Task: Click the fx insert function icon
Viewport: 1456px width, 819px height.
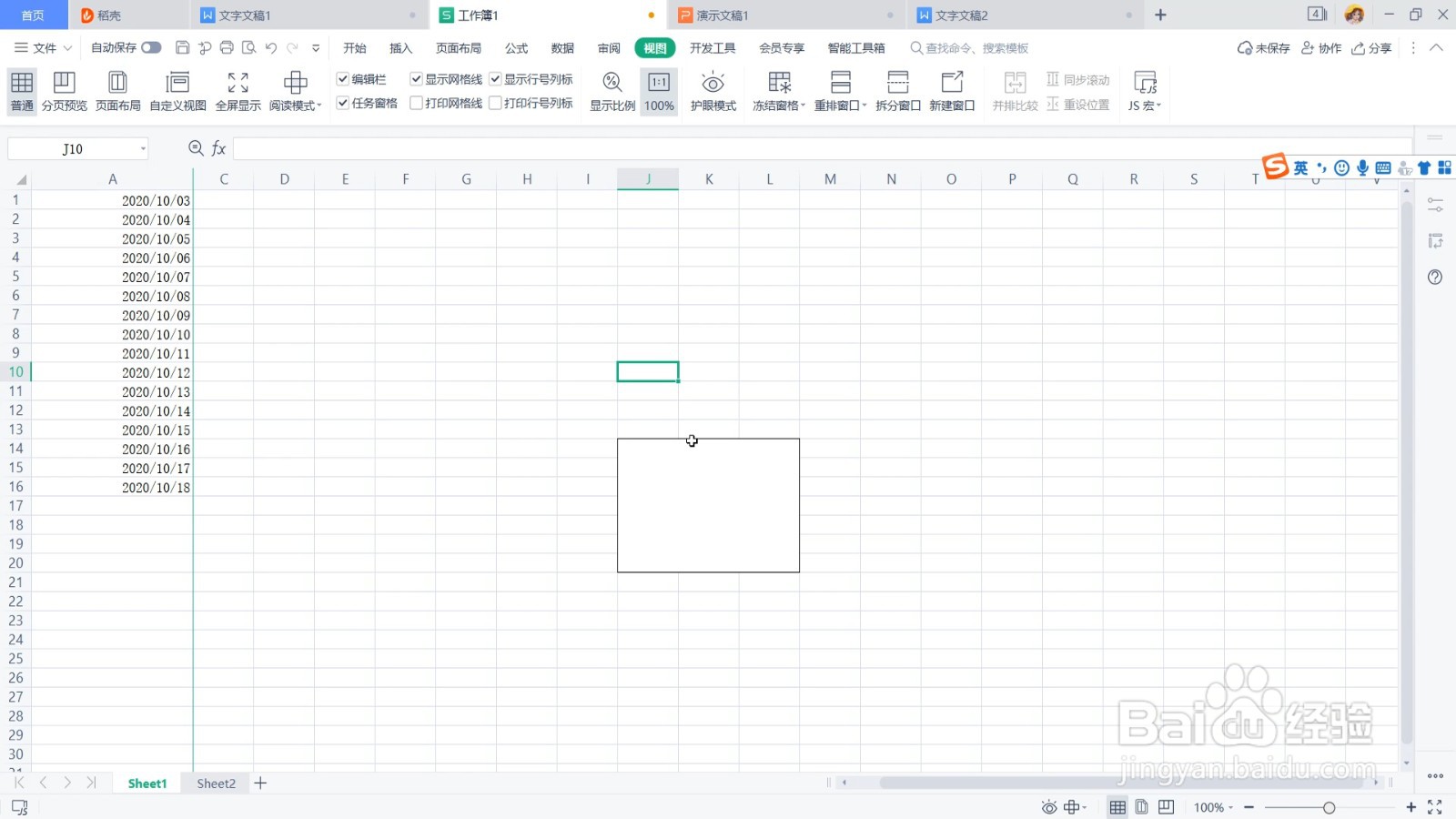Action: [x=218, y=148]
